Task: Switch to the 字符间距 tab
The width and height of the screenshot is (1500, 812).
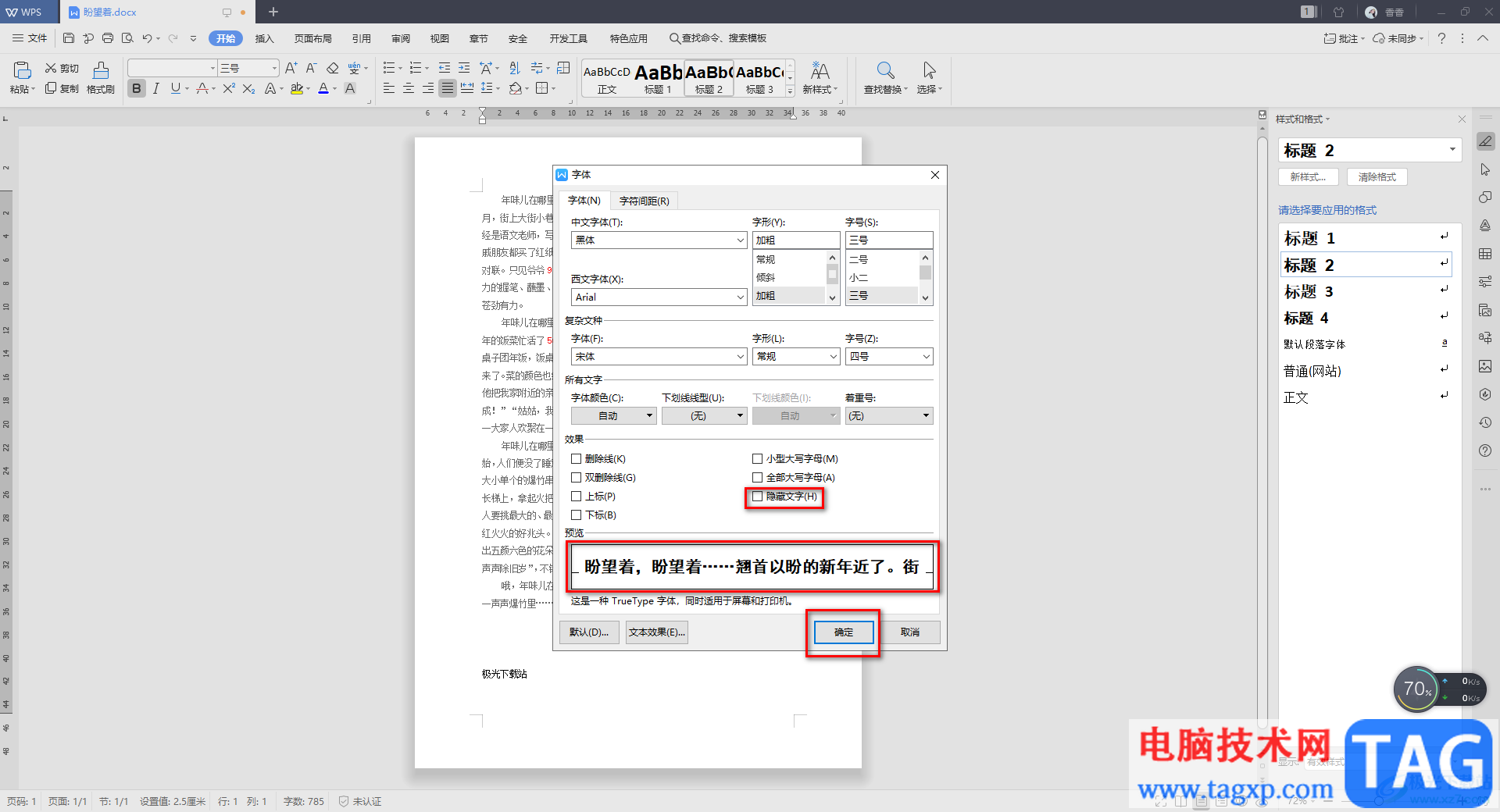Action: click(x=644, y=201)
